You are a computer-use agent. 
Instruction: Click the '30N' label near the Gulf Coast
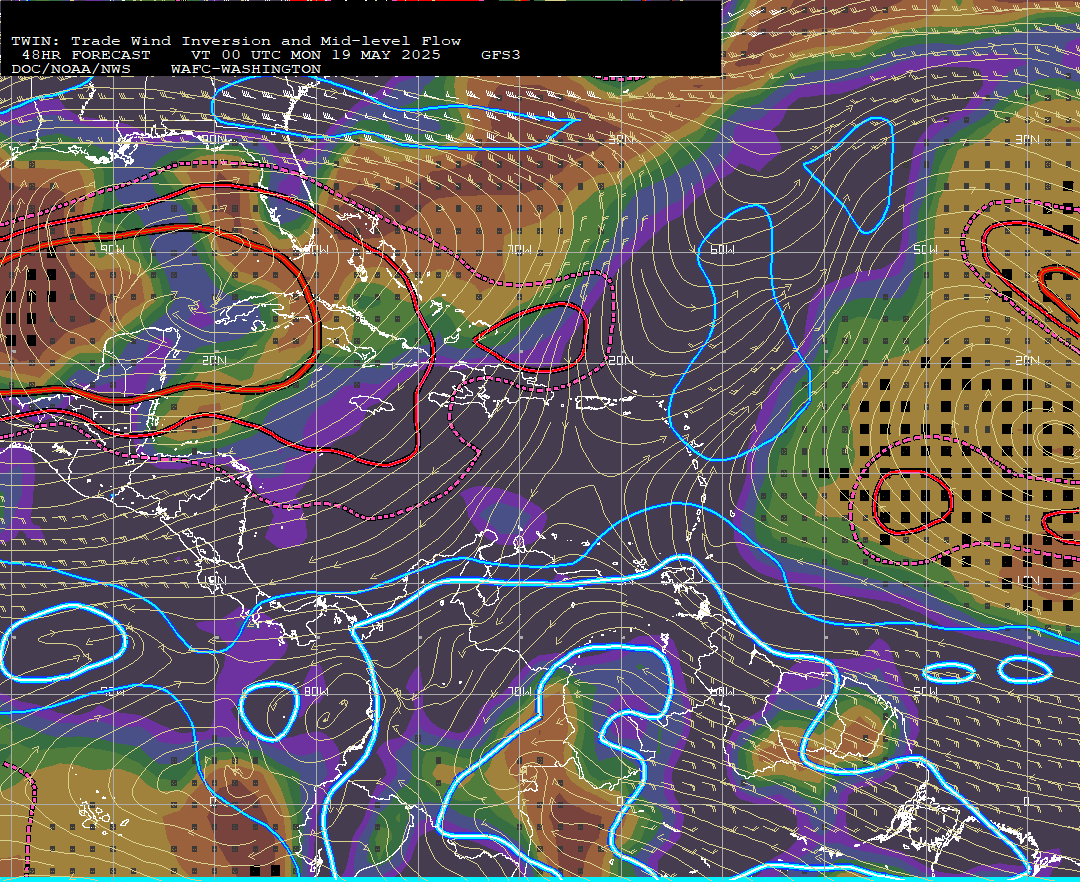(215, 139)
